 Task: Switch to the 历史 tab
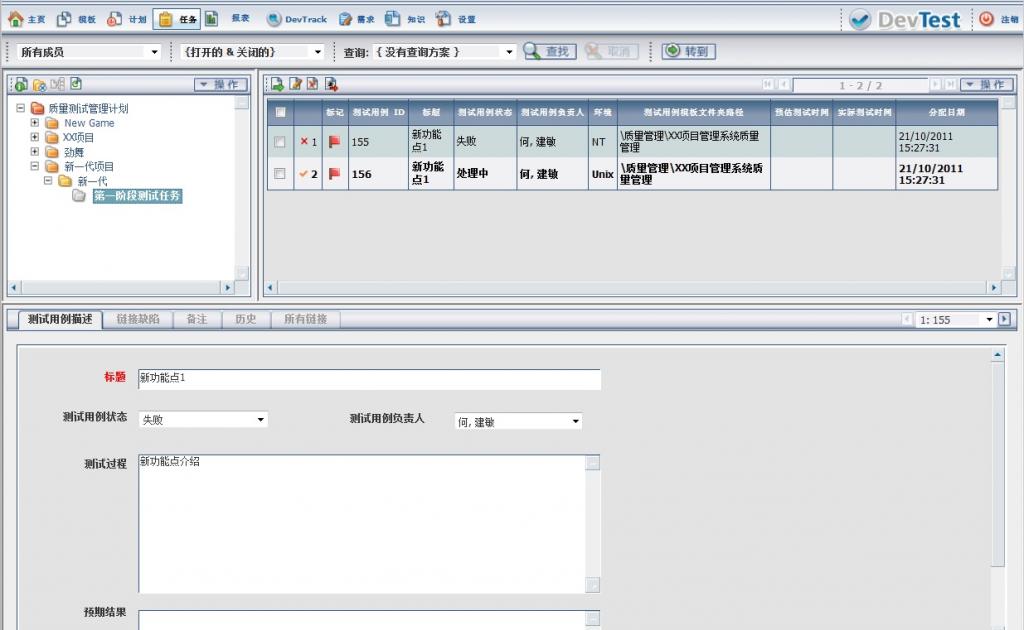pyautogui.click(x=245, y=319)
